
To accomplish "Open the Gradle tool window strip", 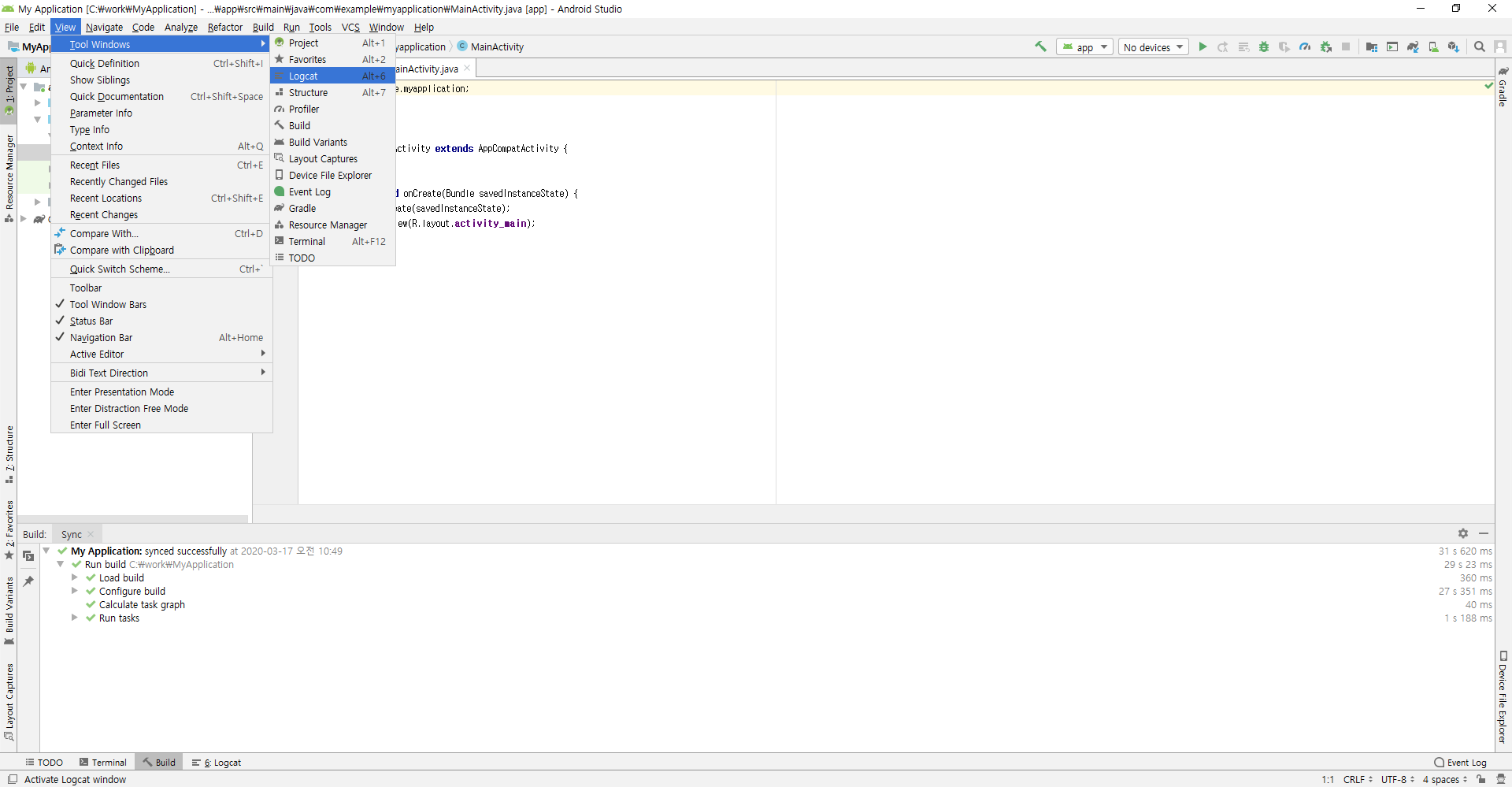I will tap(1503, 87).
